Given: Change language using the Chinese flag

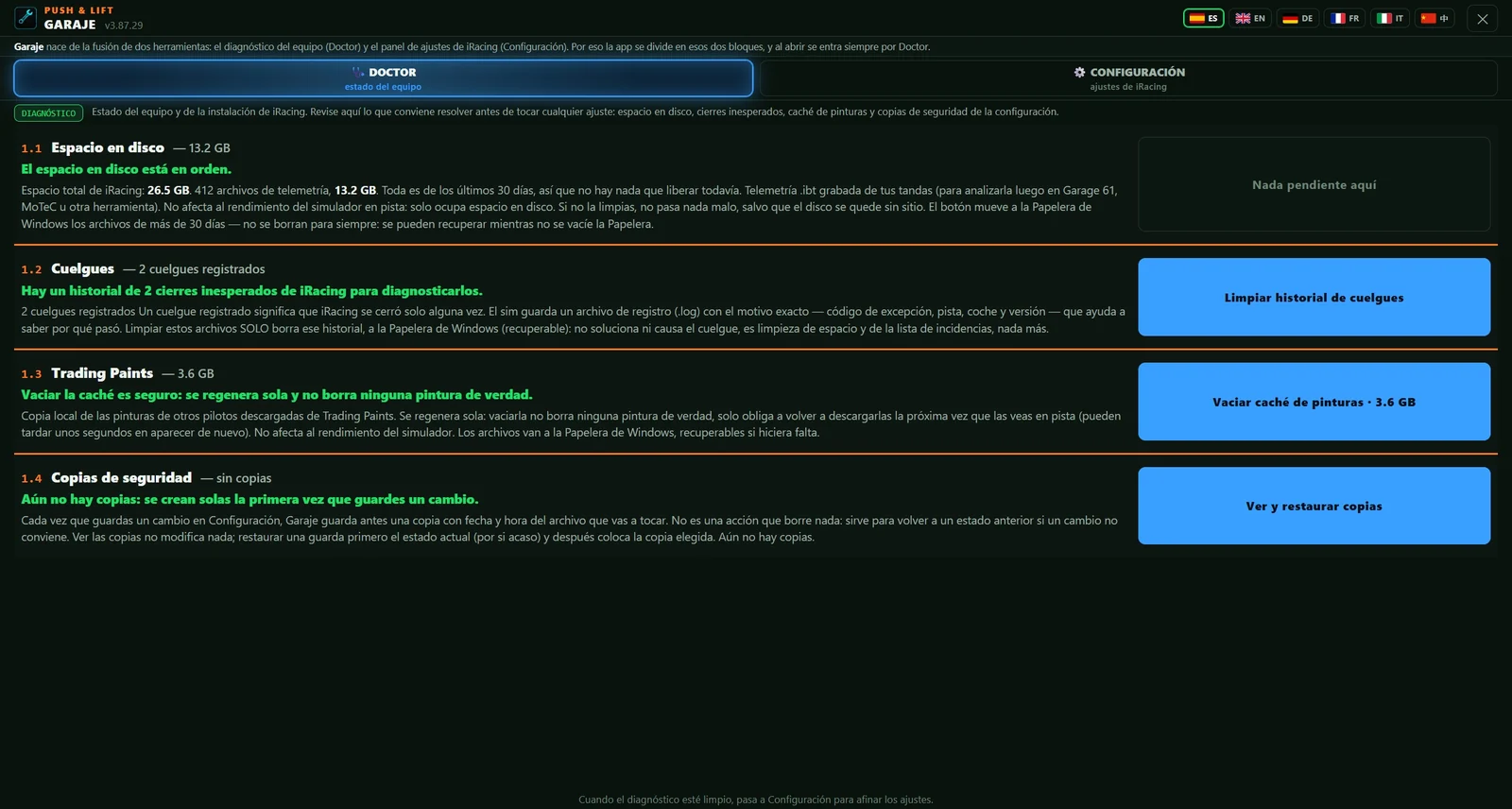Looking at the screenshot, I should pyautogui.click(x=1435, y=18).
